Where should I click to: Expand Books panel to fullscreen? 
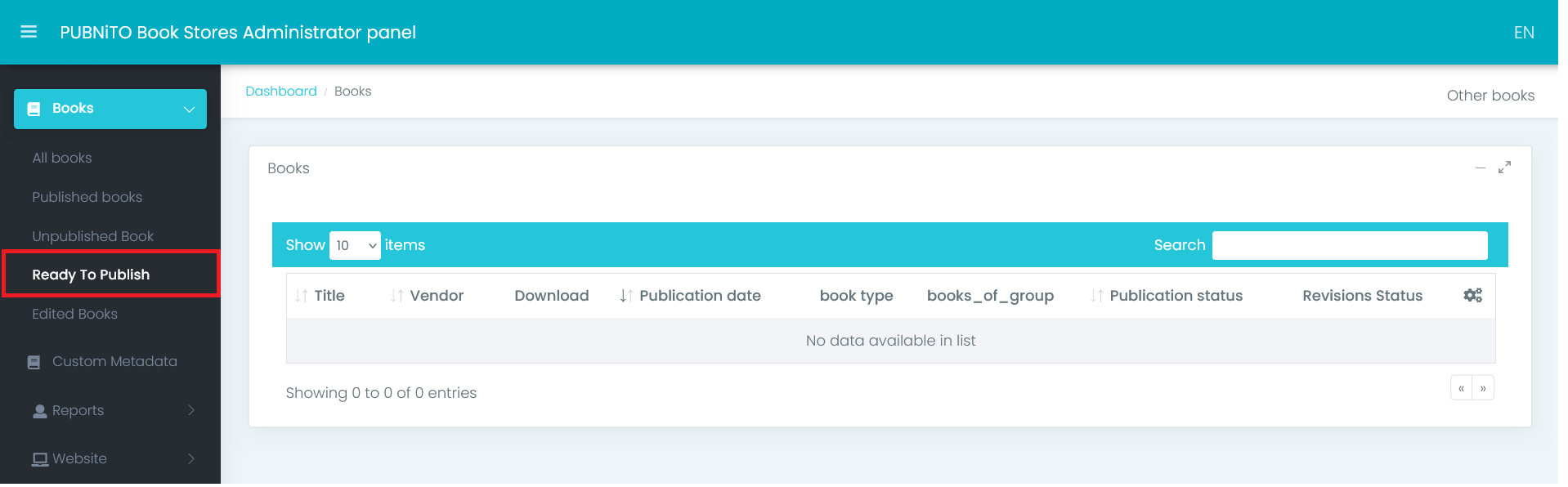tap(1504, 168)
